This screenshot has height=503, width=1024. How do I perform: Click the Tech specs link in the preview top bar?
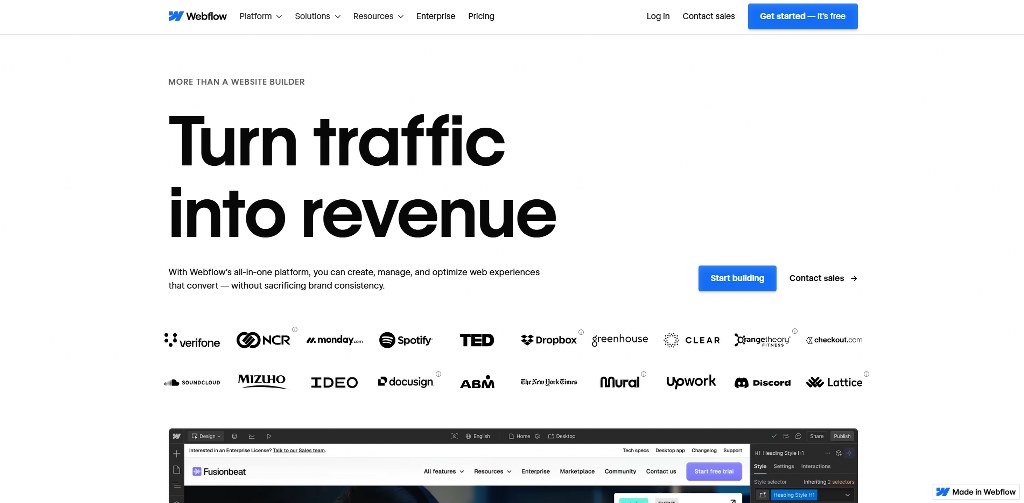coord(635,451)
